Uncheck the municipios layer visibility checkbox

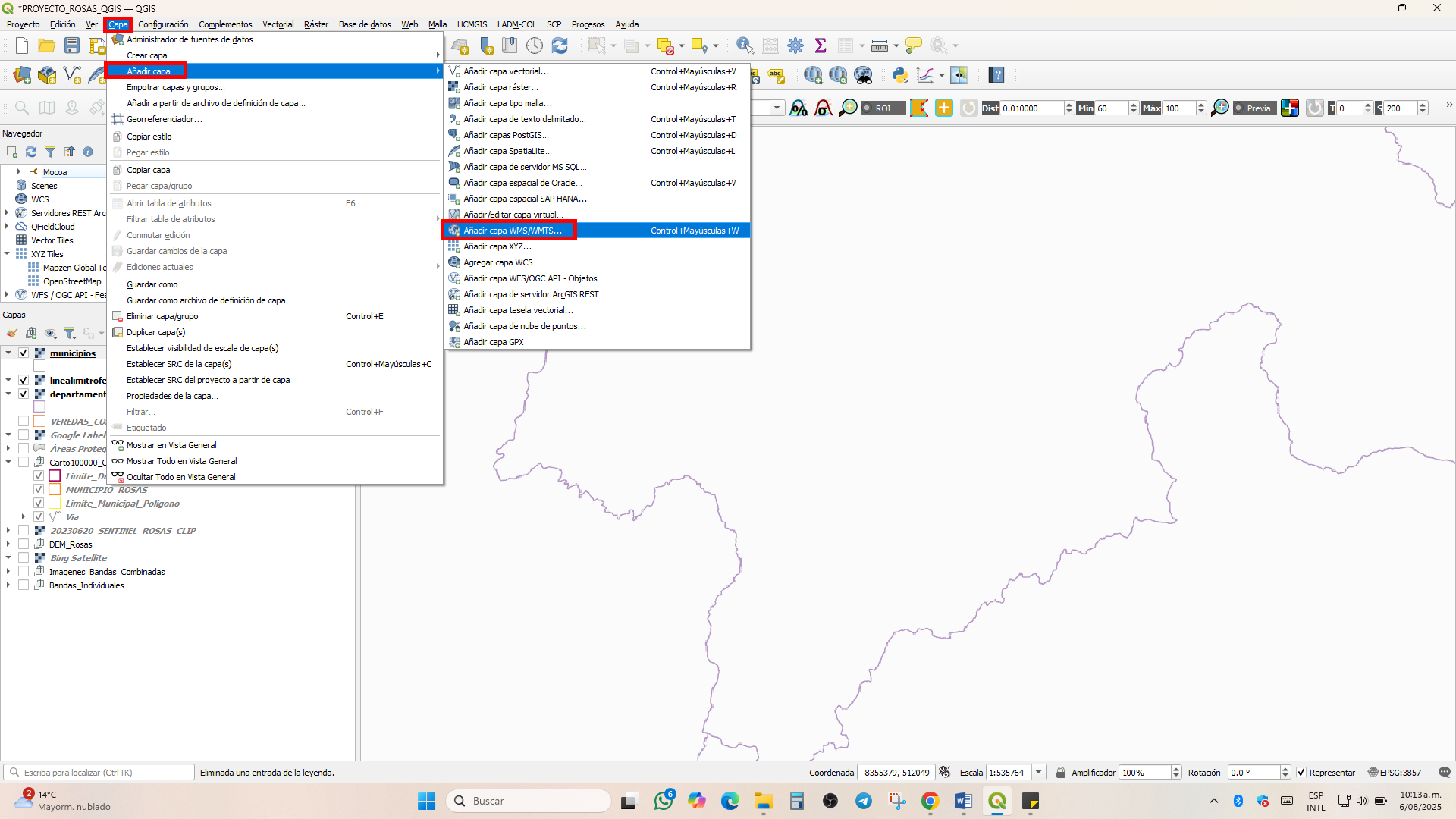tap(24, 353)
